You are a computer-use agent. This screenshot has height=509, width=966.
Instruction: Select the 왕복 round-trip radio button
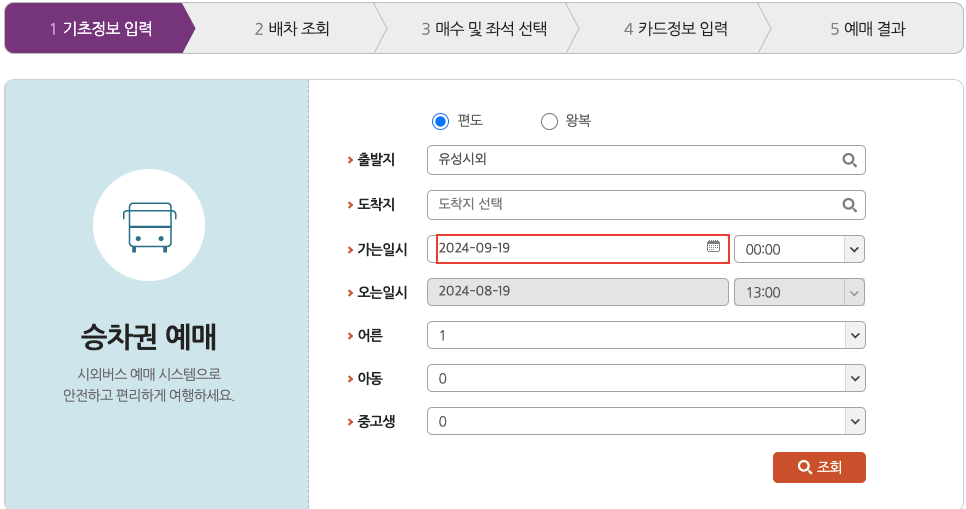pyautogui.click(x=549, y=121)
